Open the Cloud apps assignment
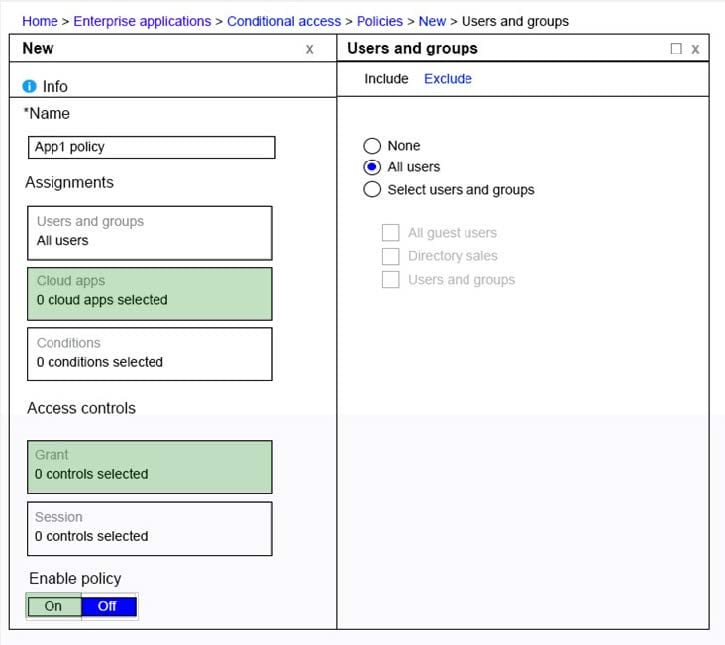 pos(149,293)
